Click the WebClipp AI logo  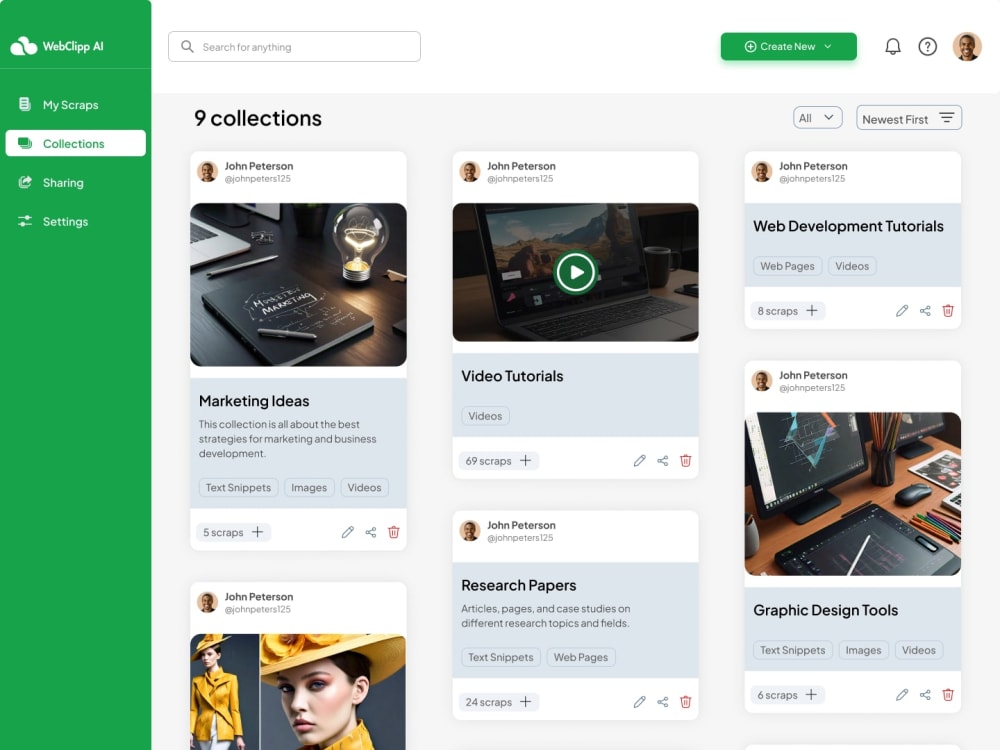57,46
